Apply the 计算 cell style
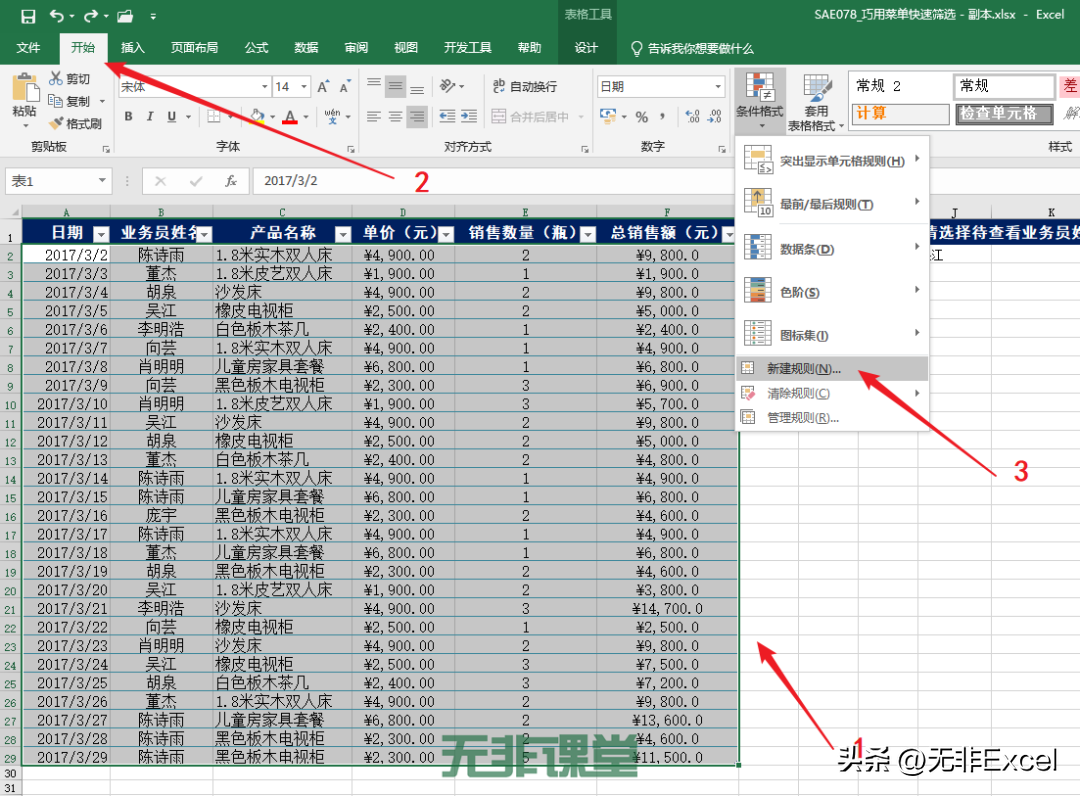 point(901,113)
